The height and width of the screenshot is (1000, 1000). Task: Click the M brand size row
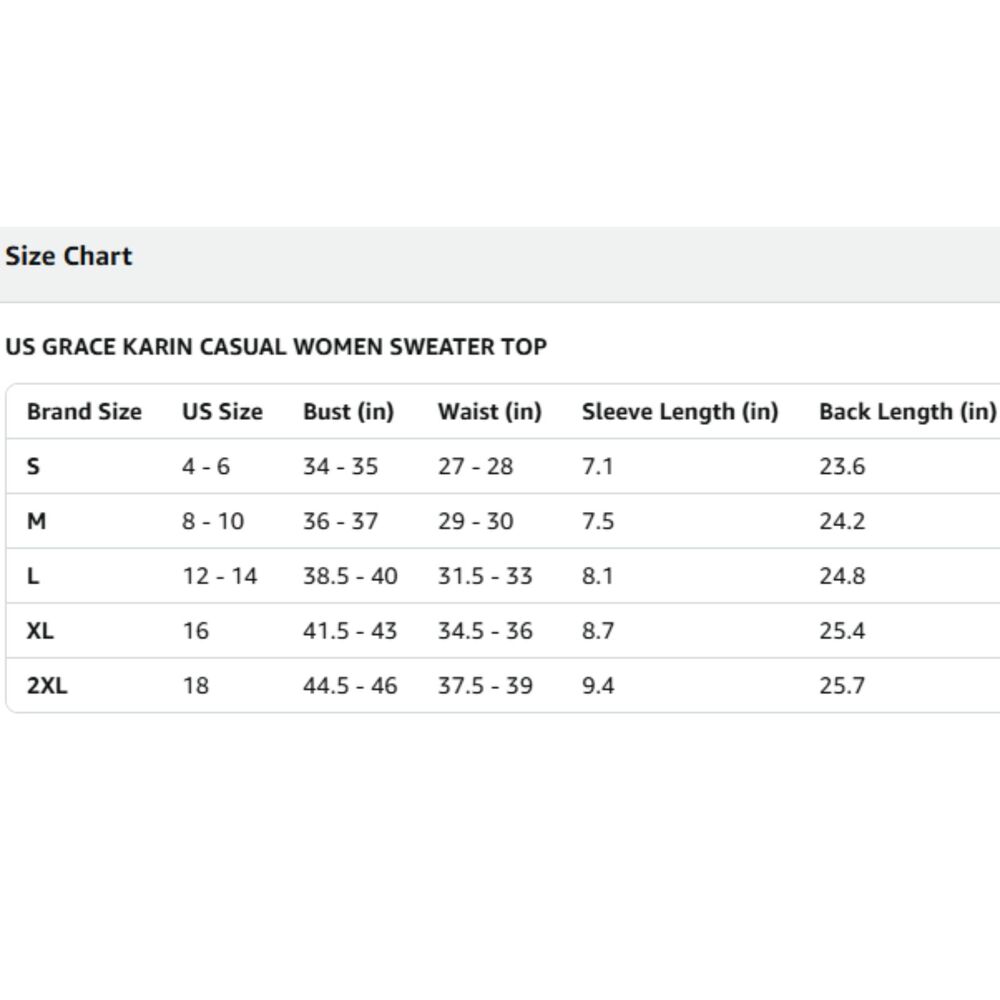tap(503, 521)
